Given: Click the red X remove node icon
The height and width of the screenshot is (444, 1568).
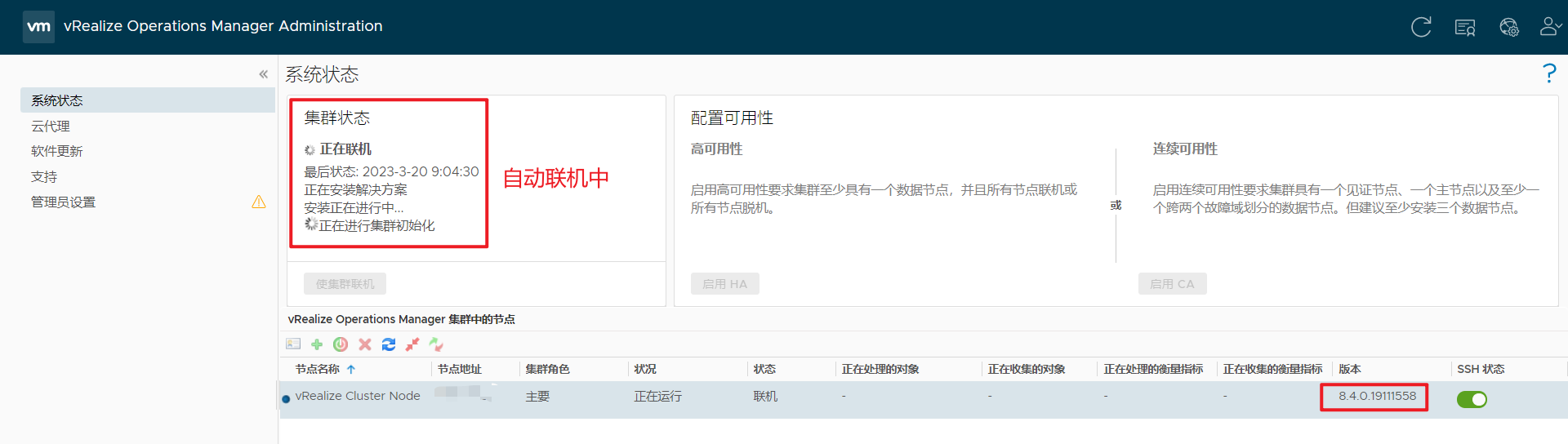Looking at the screenshot, I should 365,344.
